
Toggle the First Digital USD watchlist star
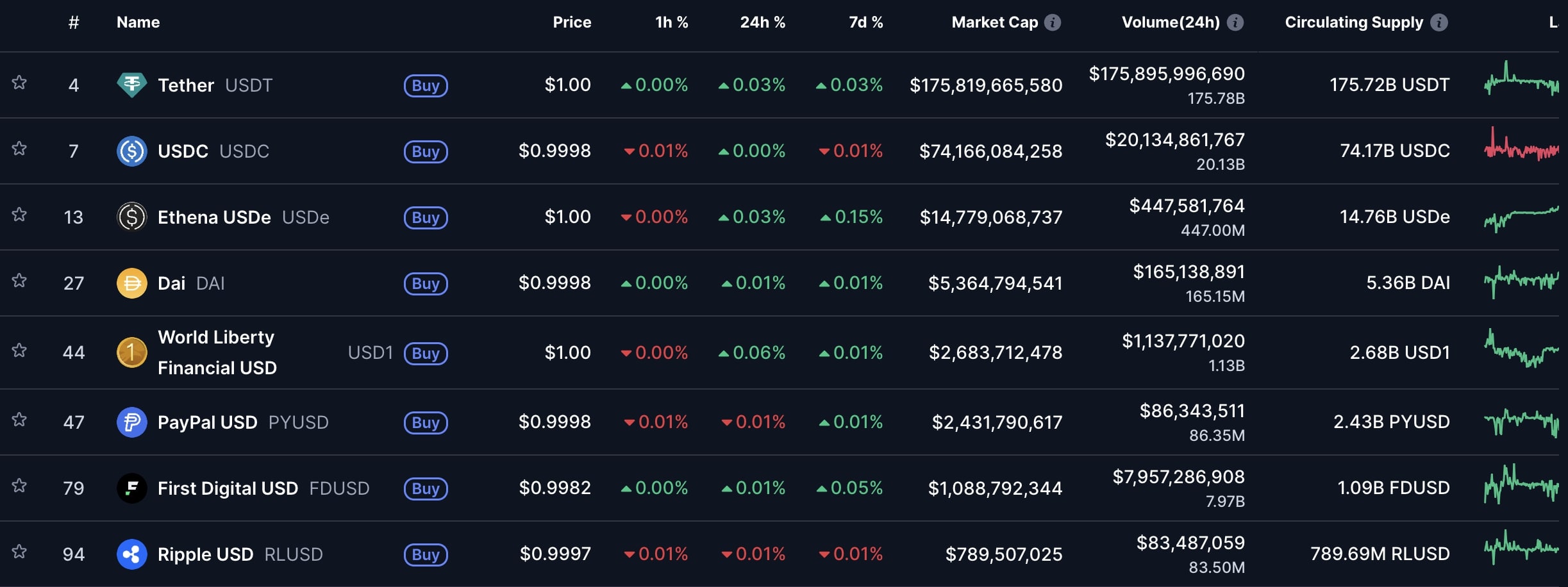[x=19, y=486]
